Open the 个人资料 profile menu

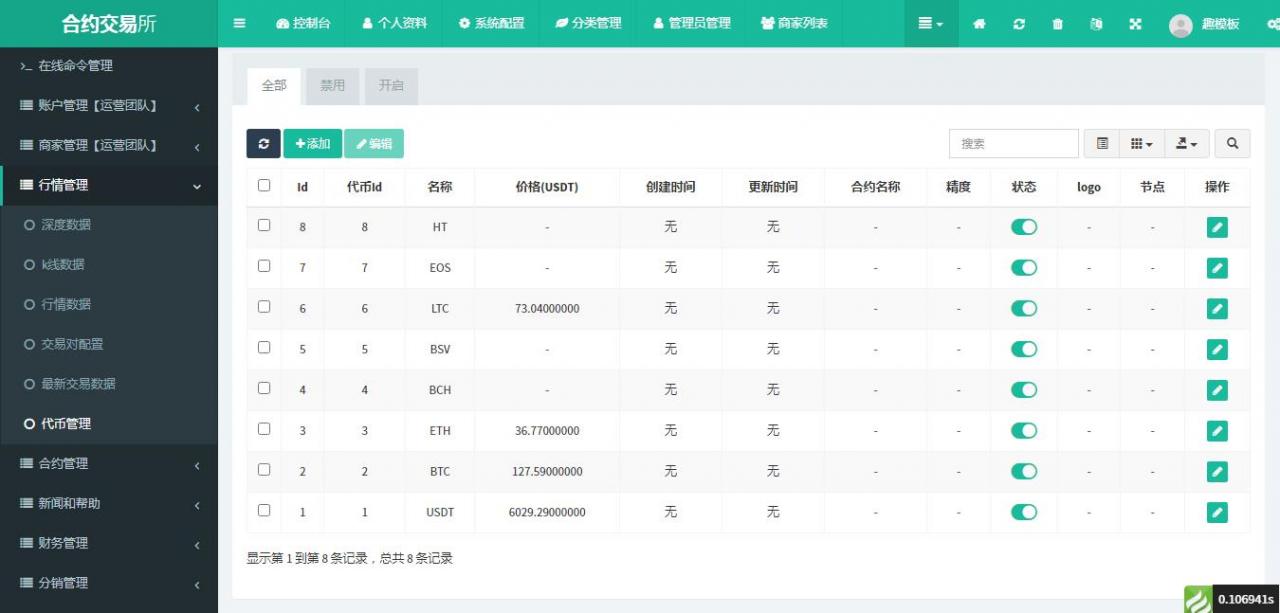coord(394,23)
